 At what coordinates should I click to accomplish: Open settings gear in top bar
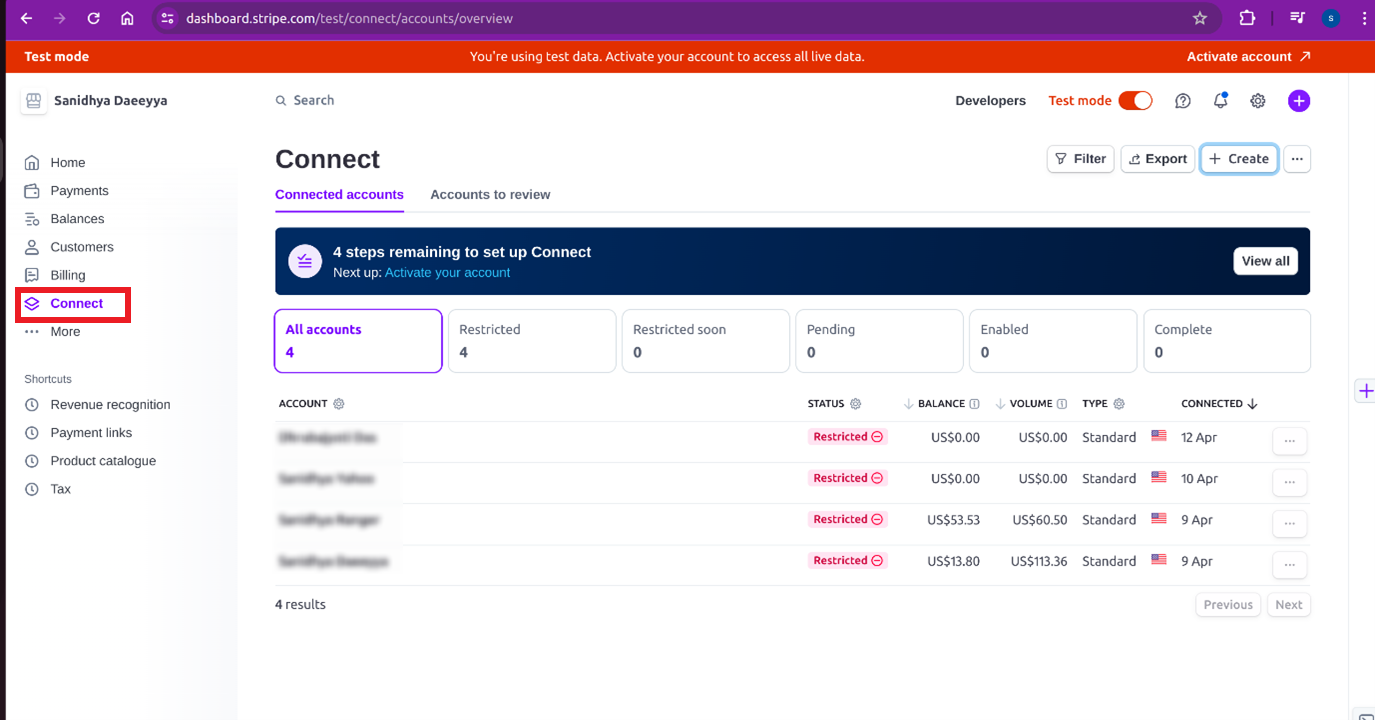coord(1258,101)
